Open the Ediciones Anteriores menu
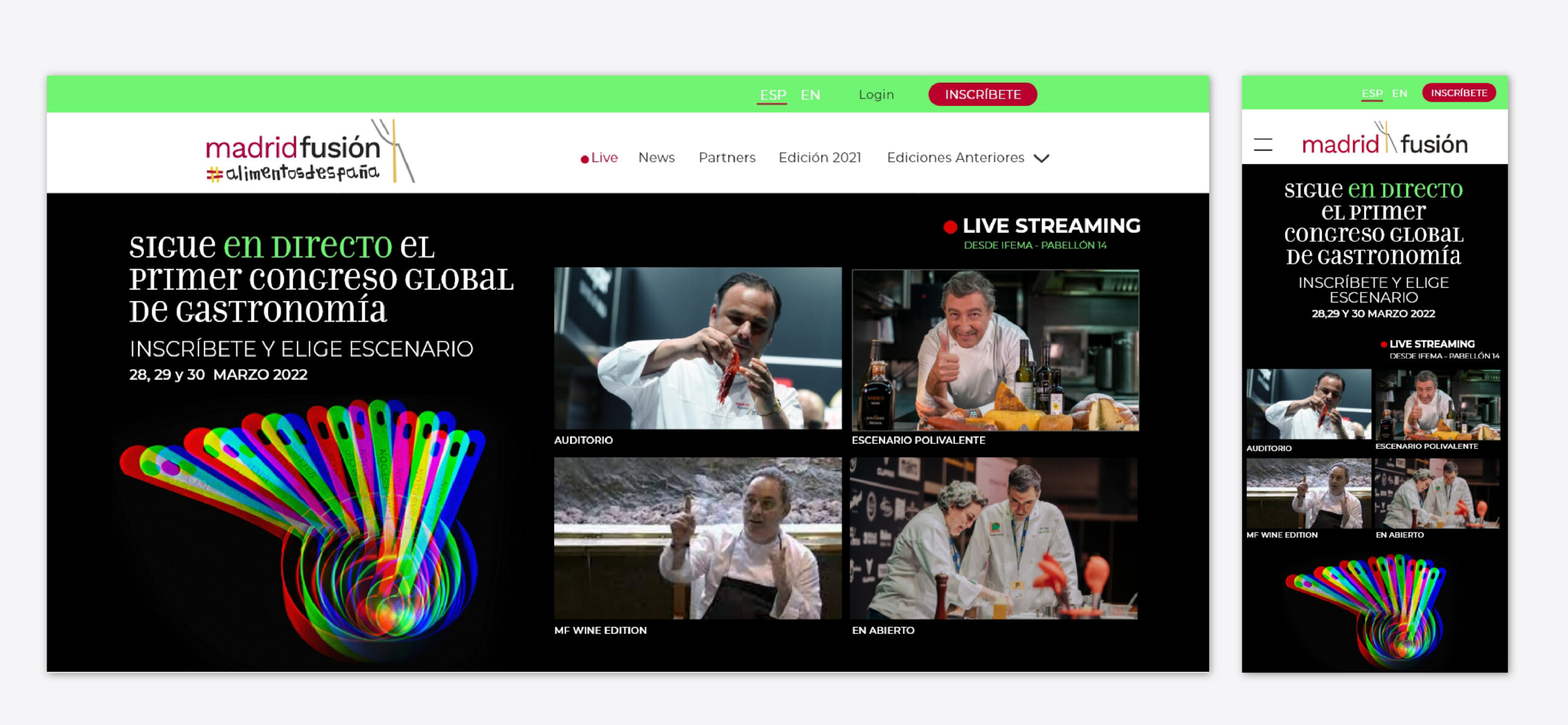The height and width of the screenshot is (725, 1568). point(955,158)
